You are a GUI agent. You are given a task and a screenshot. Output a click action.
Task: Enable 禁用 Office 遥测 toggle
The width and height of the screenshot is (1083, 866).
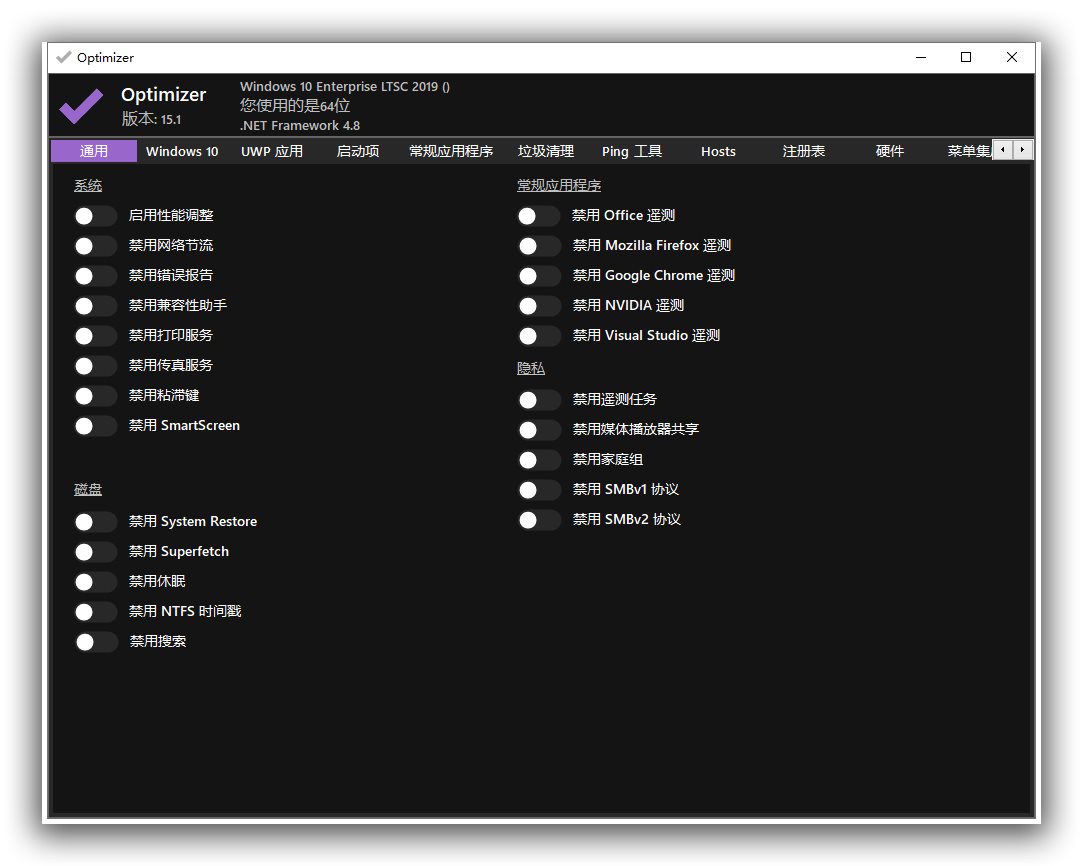point(539,216)
